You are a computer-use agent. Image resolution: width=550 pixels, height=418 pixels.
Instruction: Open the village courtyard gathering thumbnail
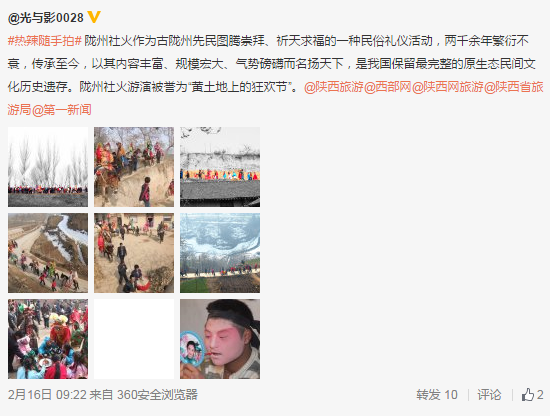coord(134,253)
